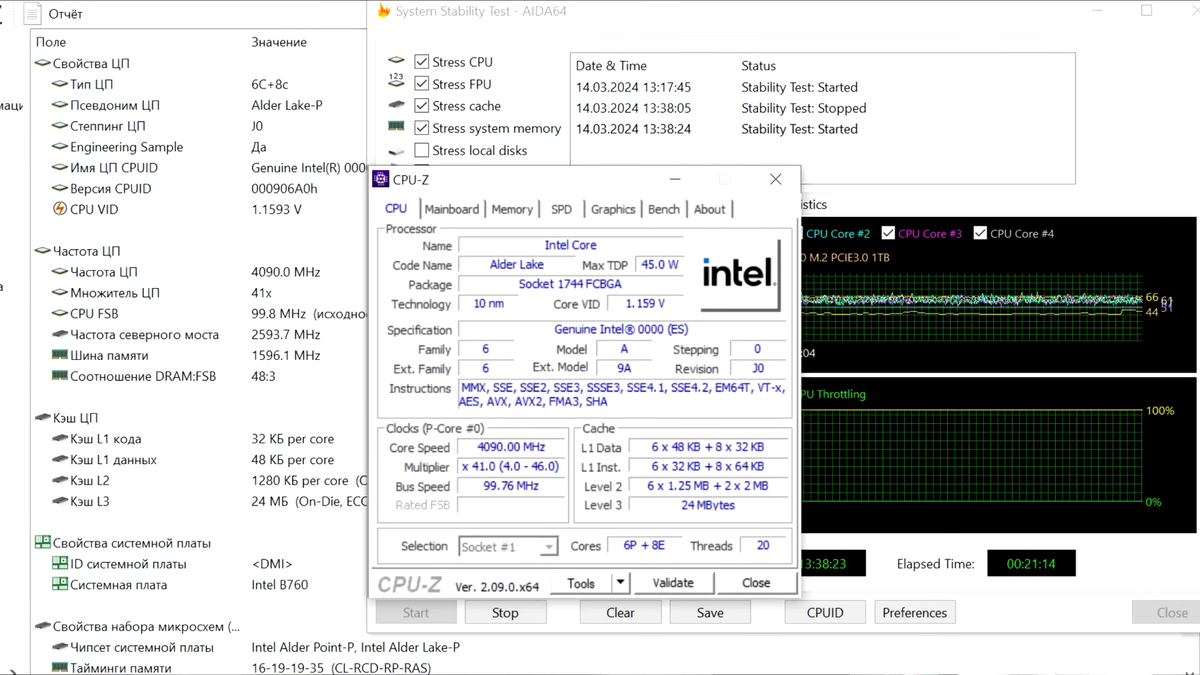1200x675 pixels.
Task: Click the Engineering Sample row icon
Action: click(59, 147)
